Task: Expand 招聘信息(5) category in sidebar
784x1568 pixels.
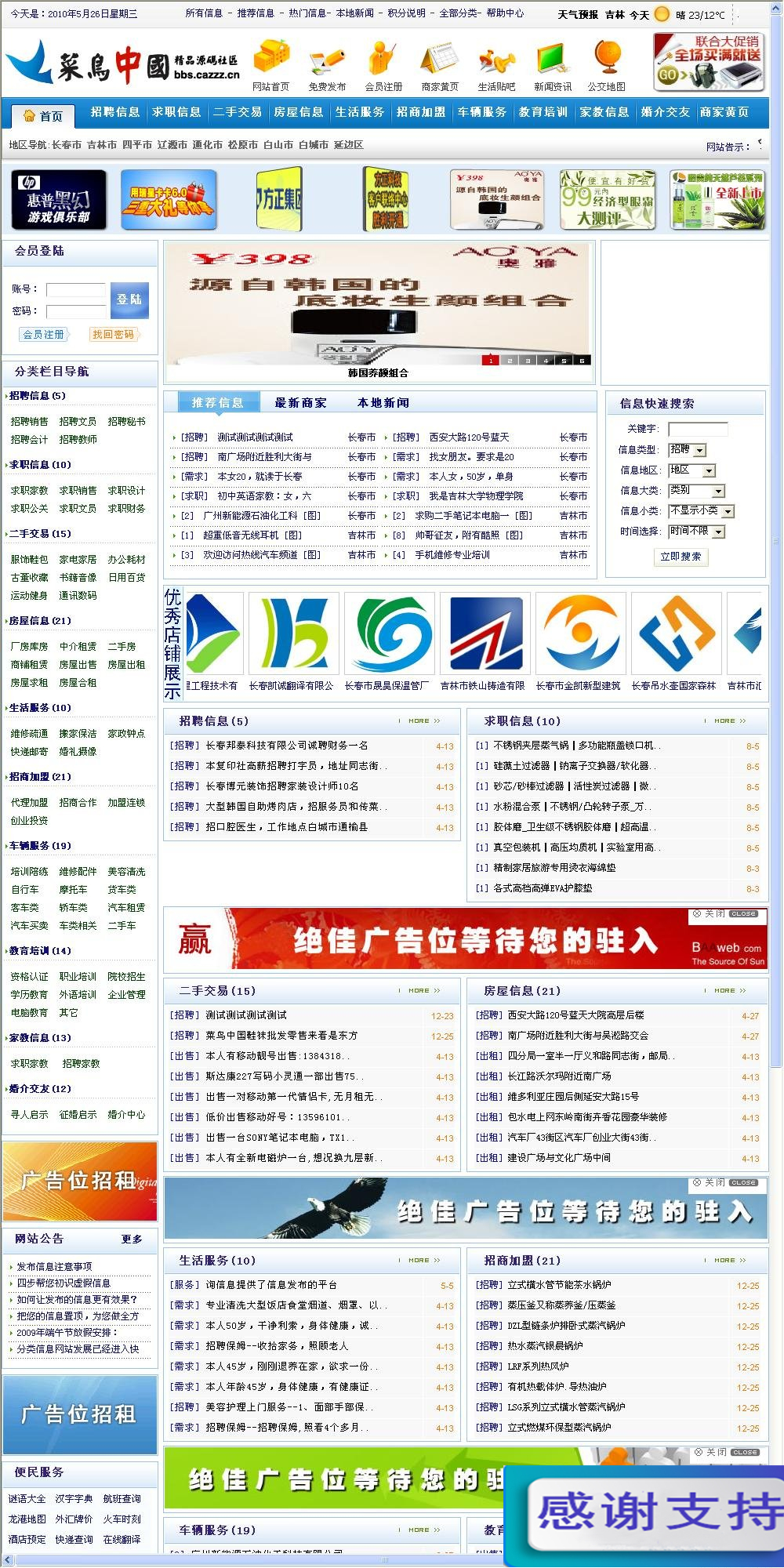Action: pyautogui.click(x=37, y=396)
